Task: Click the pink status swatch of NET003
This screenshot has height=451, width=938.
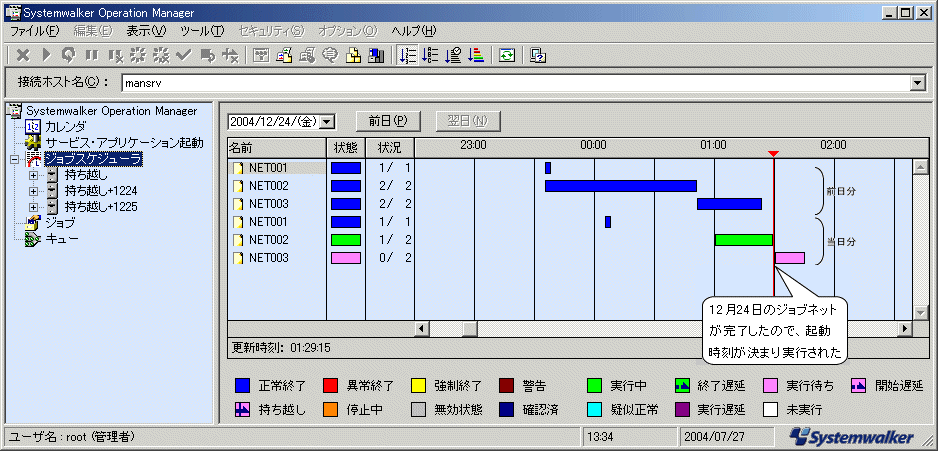Action: point(346,258)
